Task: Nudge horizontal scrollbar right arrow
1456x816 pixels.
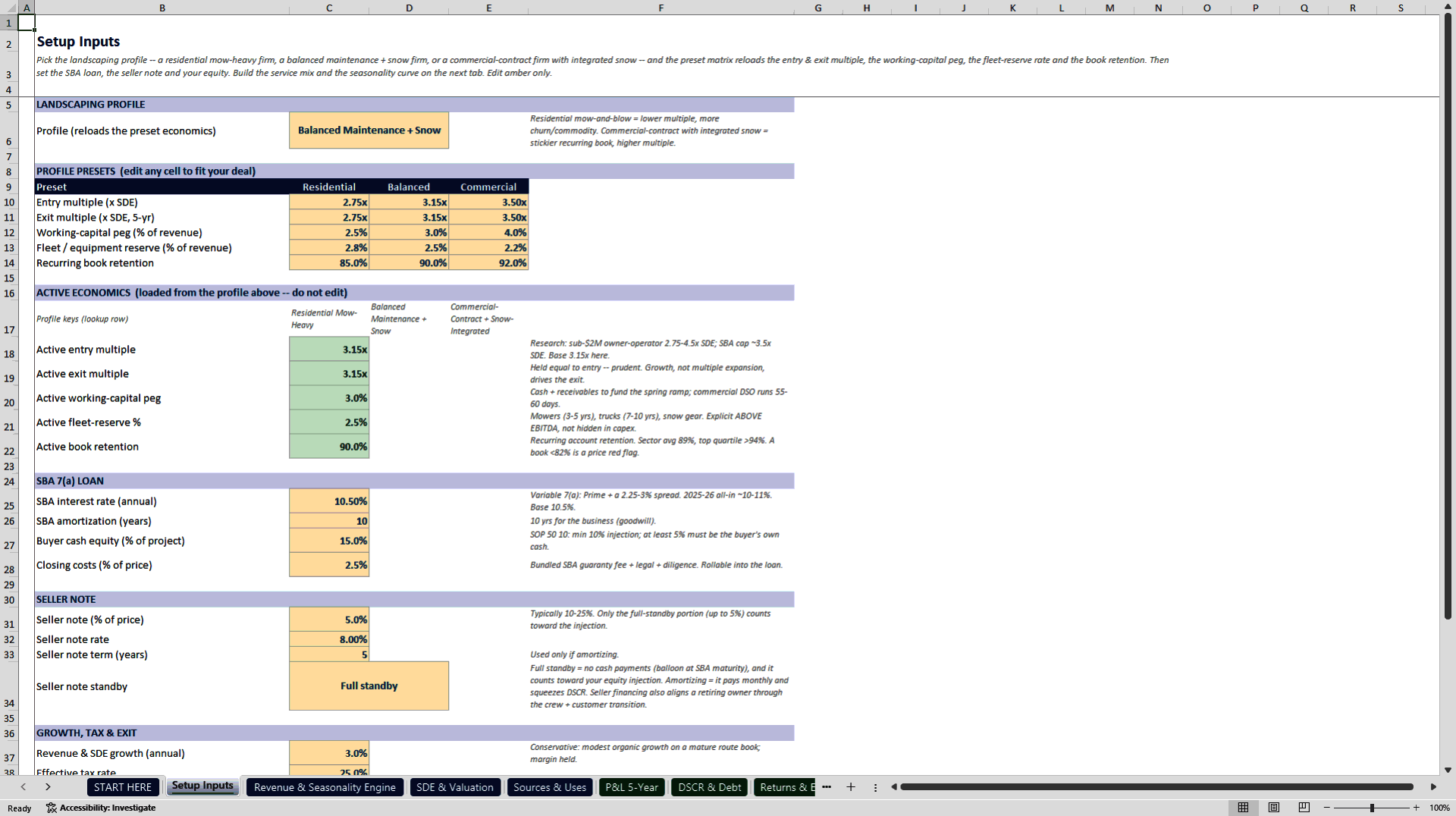Action: coord(1433,787)
